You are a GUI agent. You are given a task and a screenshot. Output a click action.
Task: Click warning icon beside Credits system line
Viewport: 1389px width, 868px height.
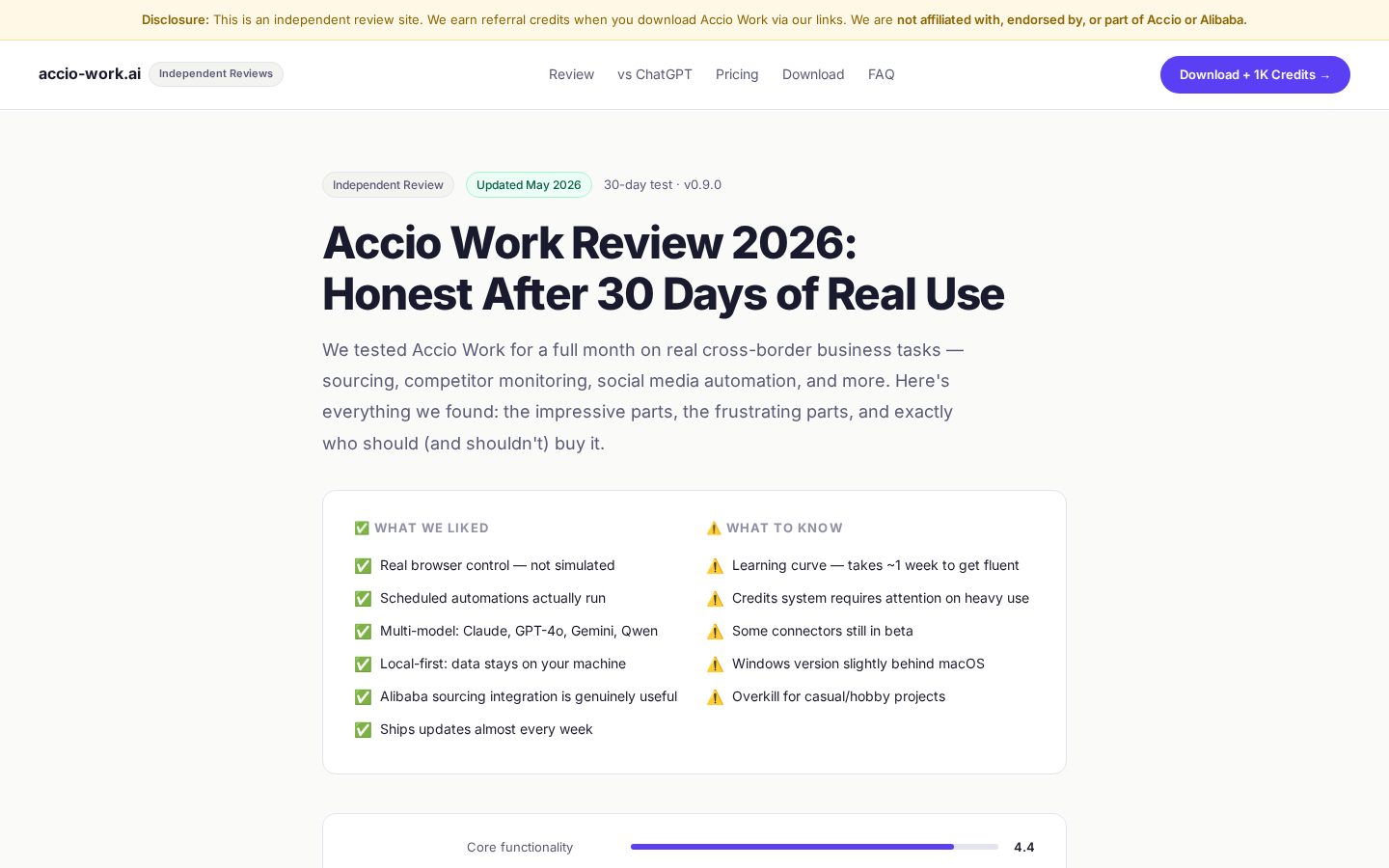pos(715,599)
